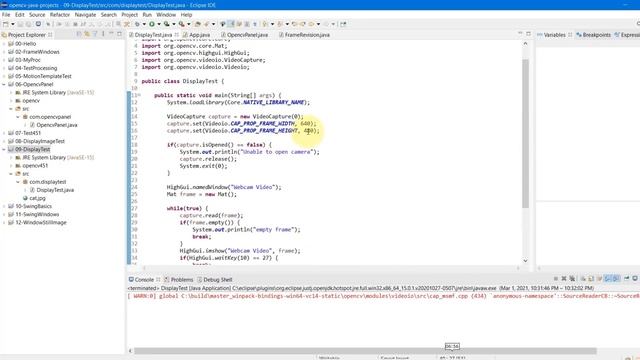Click the Debug bug icon in toolbar
The width and height of the screenshot is (640, 360).
tap(138, 24)
